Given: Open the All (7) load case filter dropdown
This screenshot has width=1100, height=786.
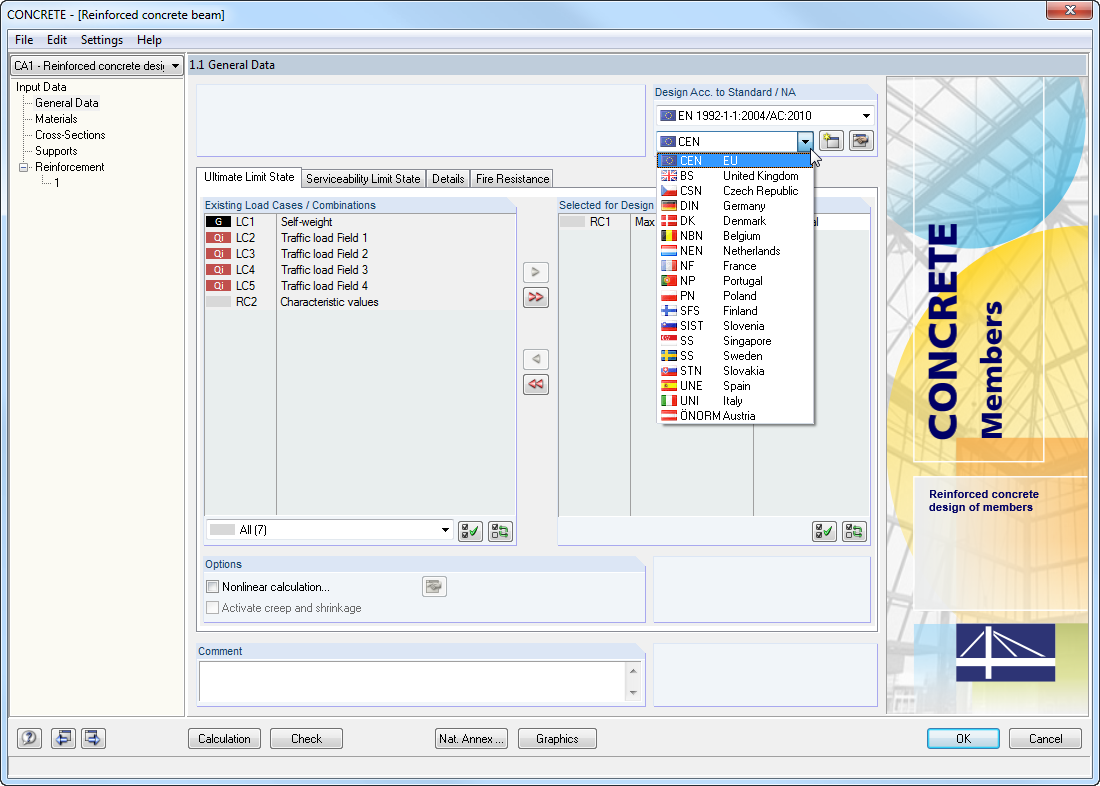Looking at the screenshot, I should tap(329, 531).
